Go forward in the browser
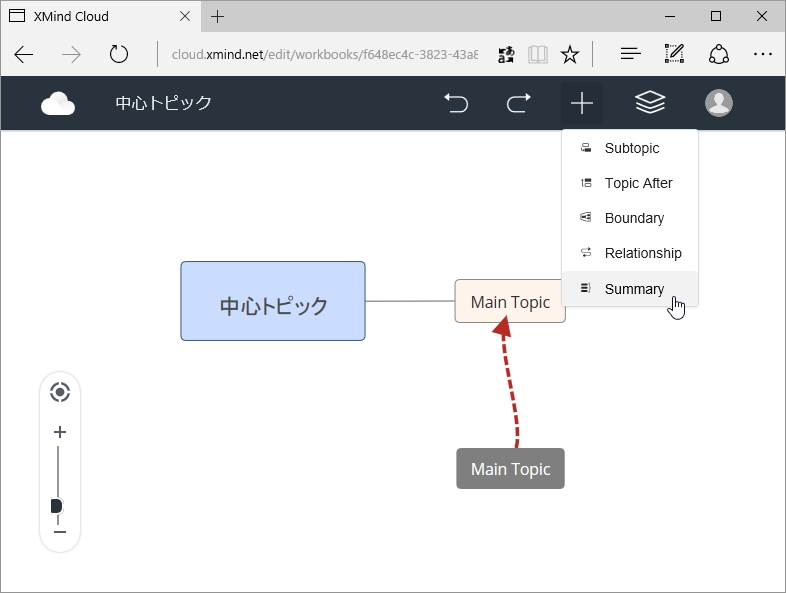786x593 pixels. [71, 54]
